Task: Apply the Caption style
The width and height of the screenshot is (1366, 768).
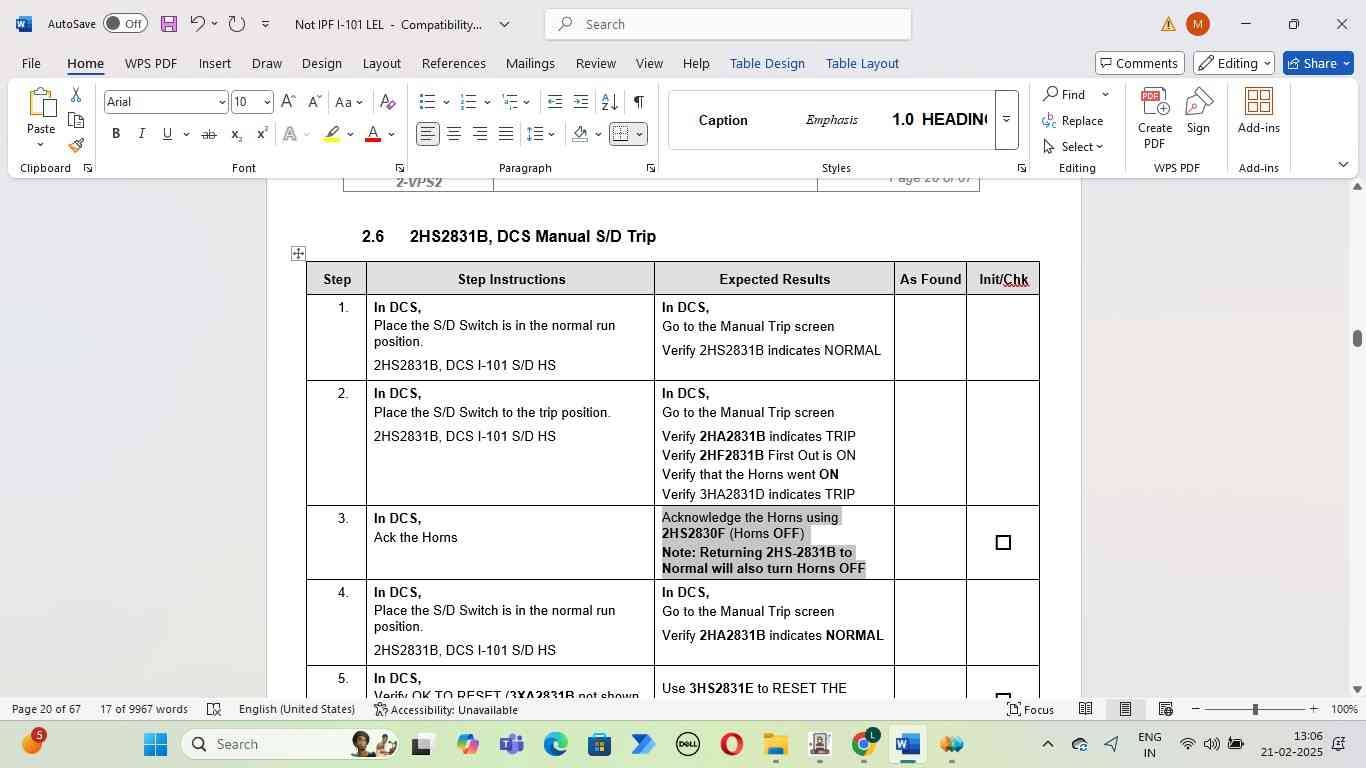Action: 723,120
